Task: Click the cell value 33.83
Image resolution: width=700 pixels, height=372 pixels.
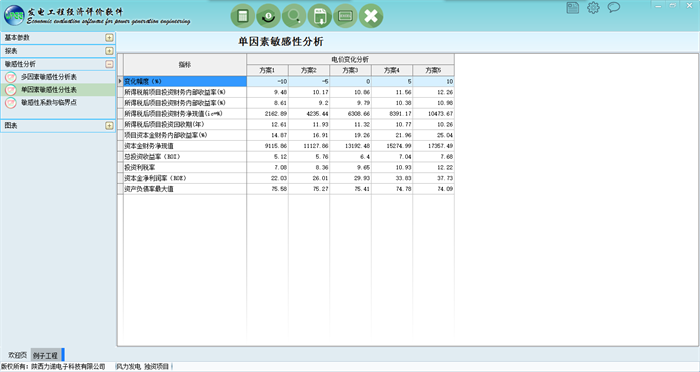Action: [x=392, y=178]
